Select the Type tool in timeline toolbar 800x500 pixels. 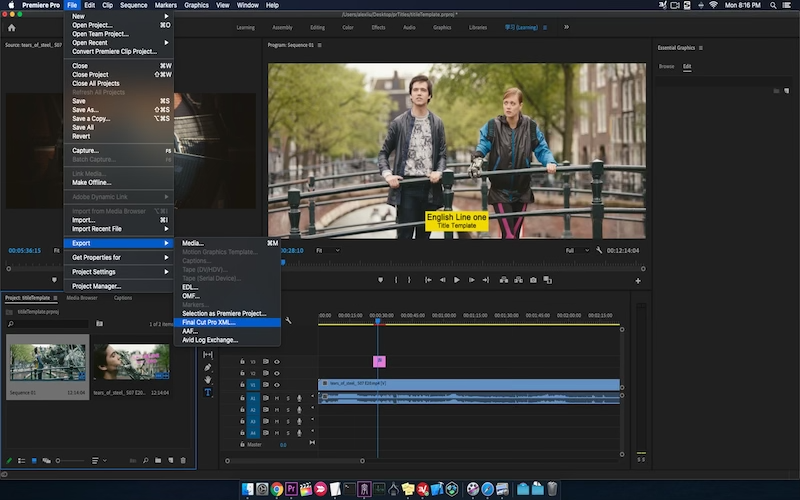208,392
